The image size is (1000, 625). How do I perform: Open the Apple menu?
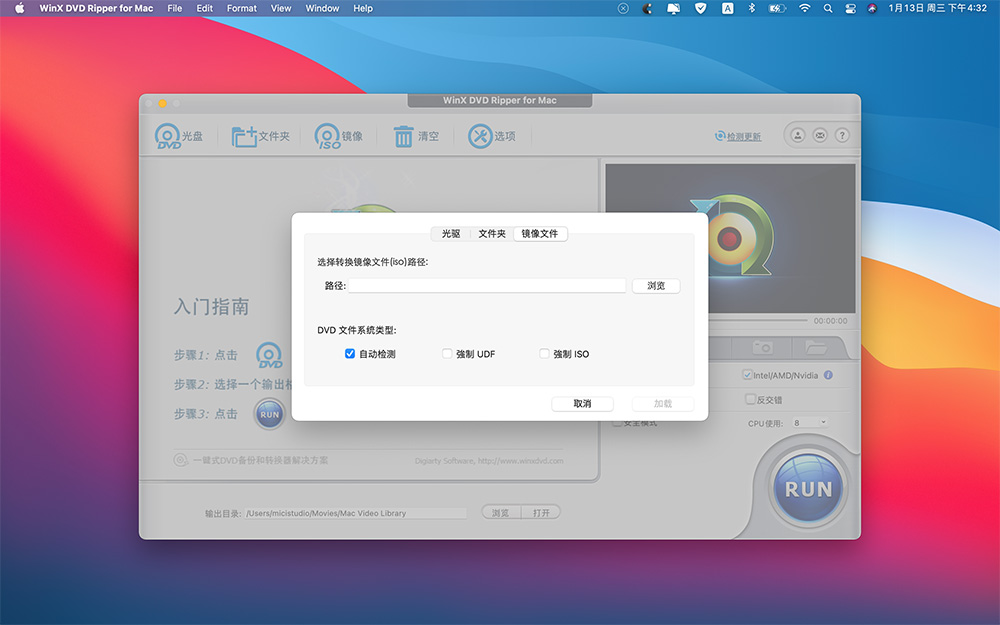point(19,8)
